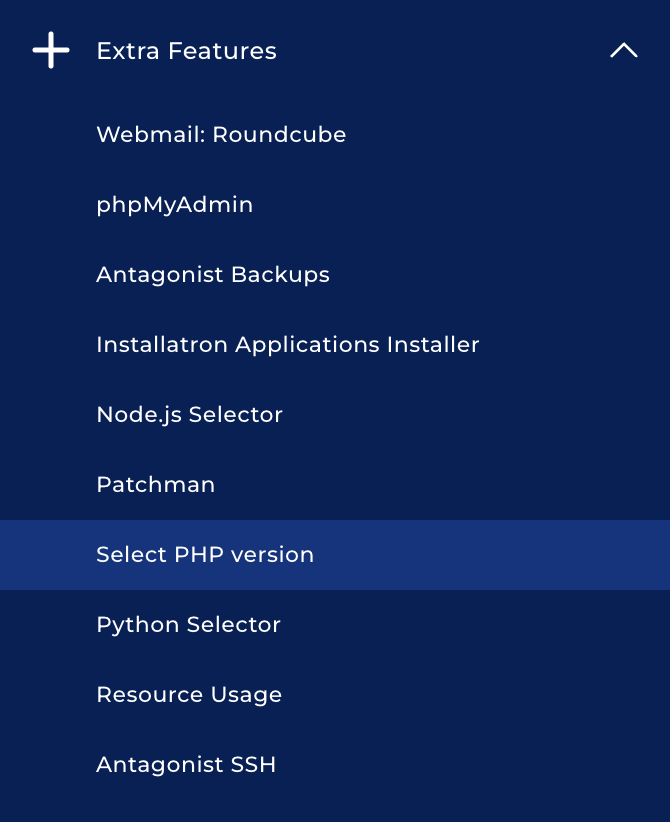
Task: Click the plus icon beside Extra Features
Action: pos(50,50)
